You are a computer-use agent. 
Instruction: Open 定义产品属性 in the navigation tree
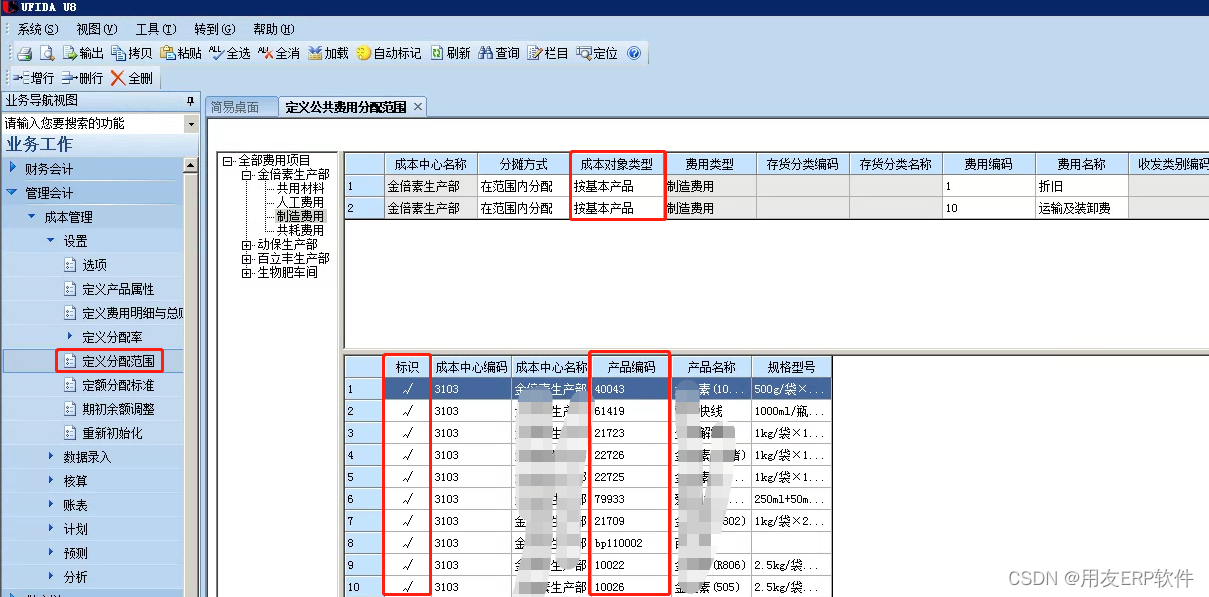[x=118, y=289]
